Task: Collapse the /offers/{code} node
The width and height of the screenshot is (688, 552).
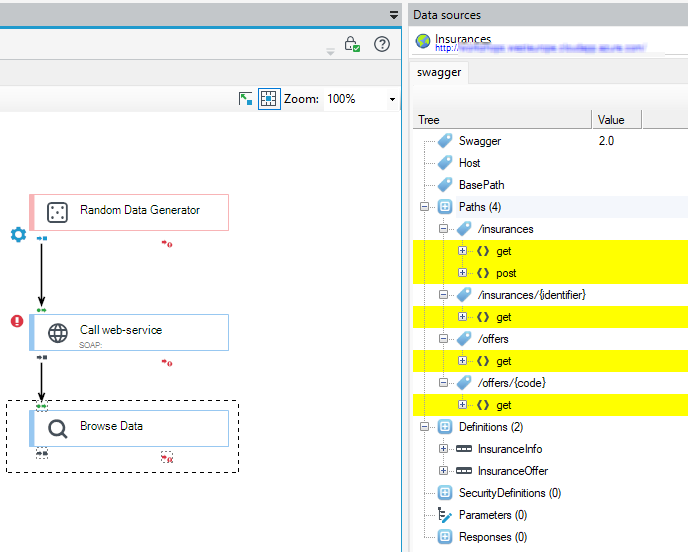Action: pos(444,383)
